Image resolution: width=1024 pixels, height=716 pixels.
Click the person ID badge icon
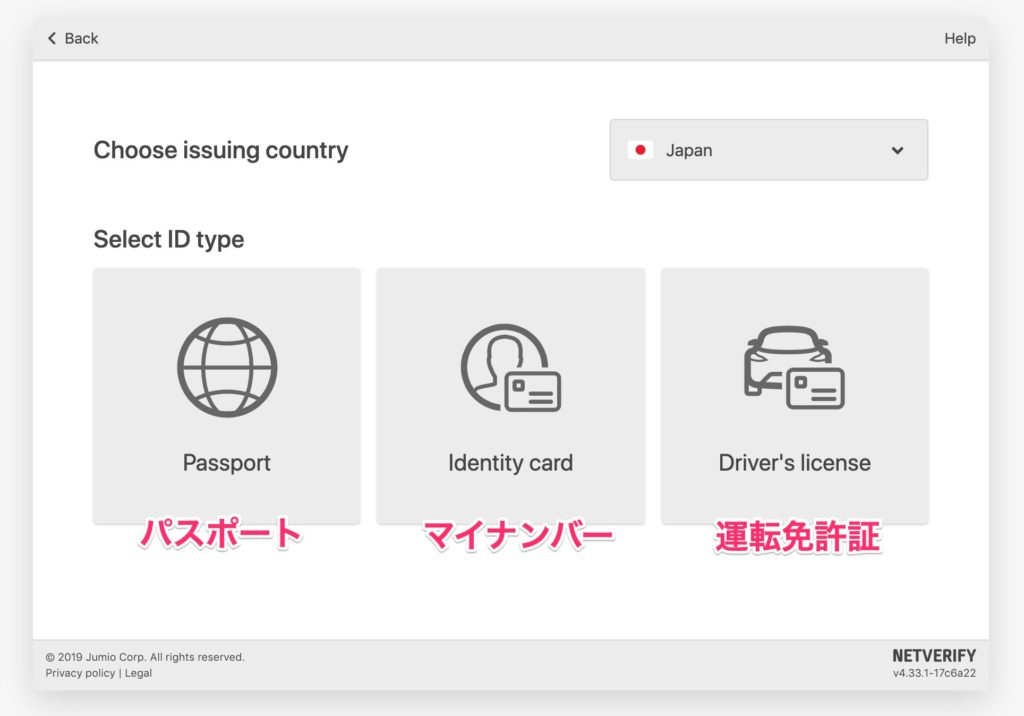510,367
